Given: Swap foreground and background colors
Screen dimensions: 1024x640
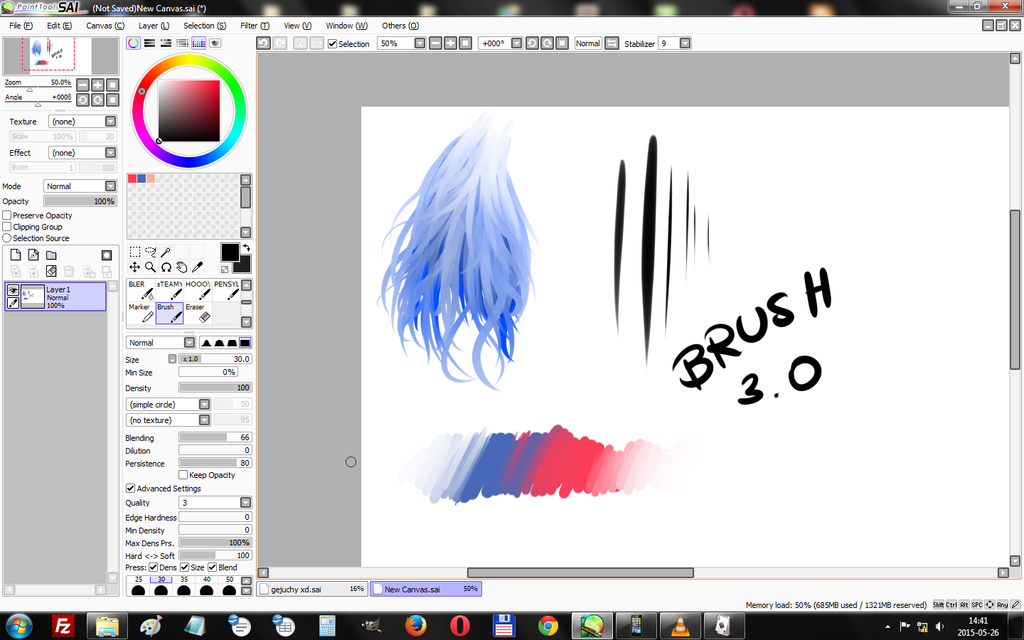Looking at the screenshot, I should (x=246, y=248).
